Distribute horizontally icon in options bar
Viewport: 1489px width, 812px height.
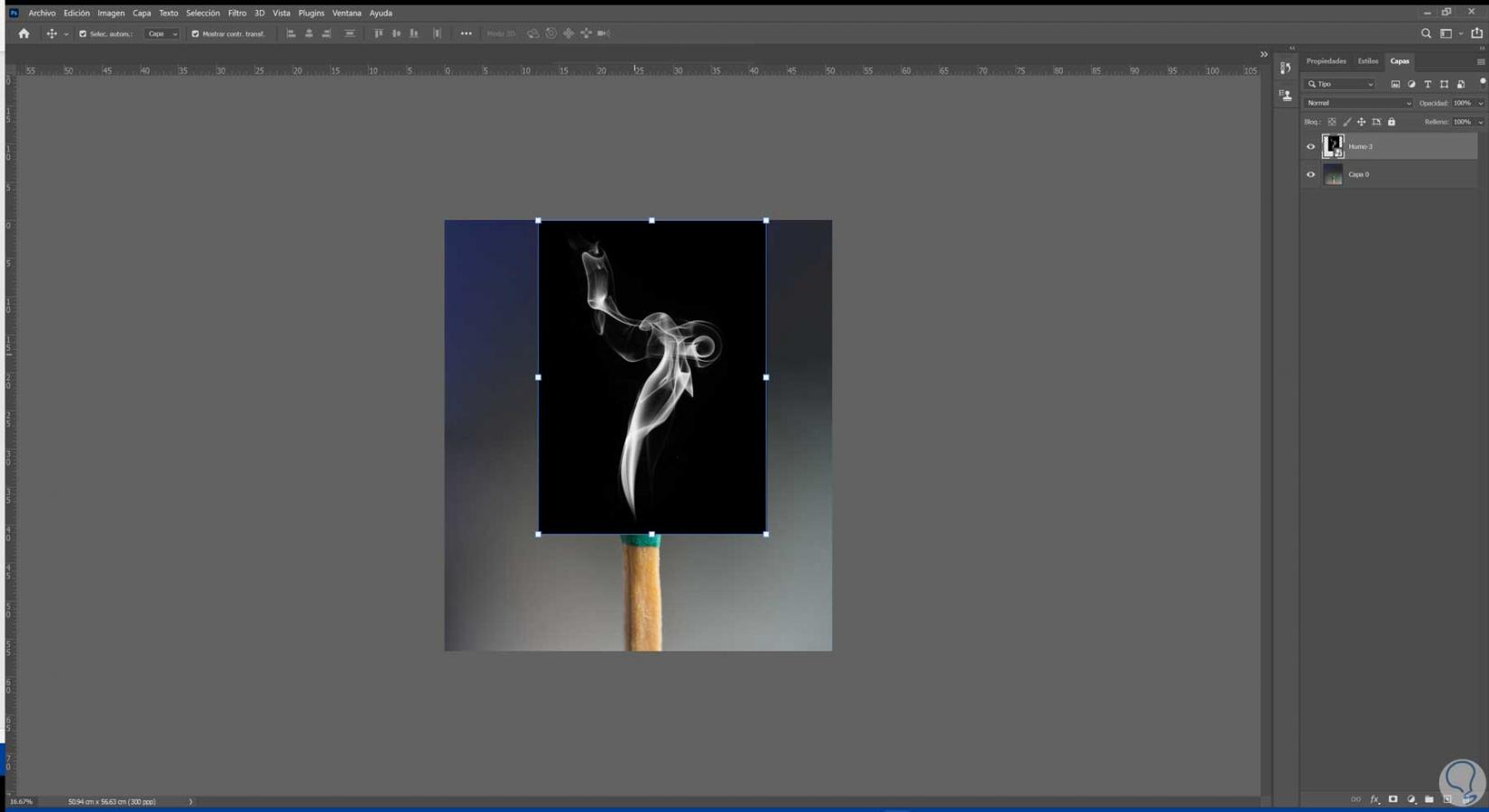click(437, 33)
